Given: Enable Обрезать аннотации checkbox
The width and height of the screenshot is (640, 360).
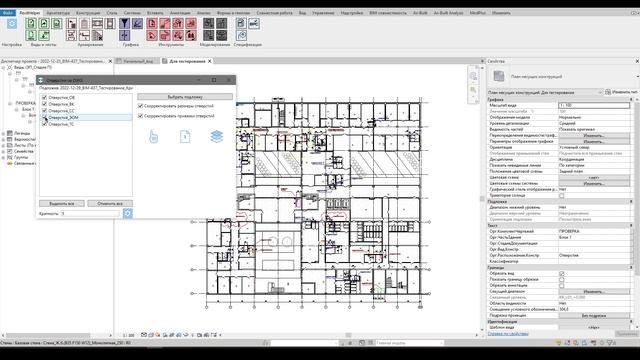Looking at the screenshot, I should 562,285.
